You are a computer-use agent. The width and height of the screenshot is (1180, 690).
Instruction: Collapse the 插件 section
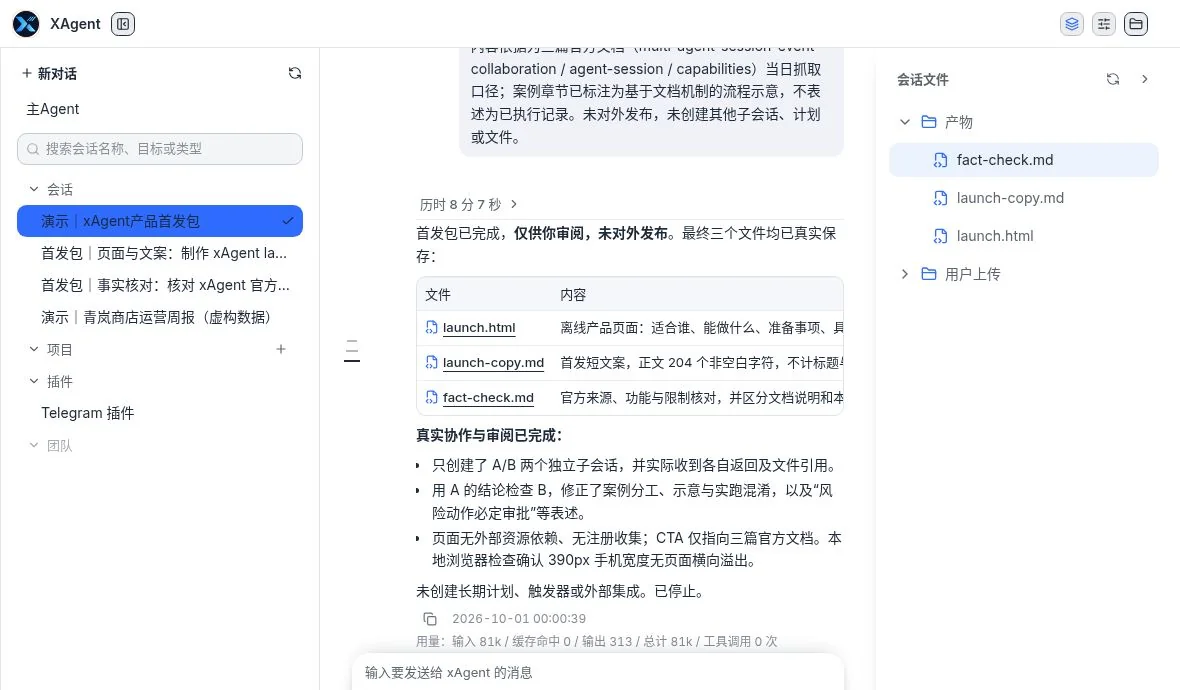(34, 381)
